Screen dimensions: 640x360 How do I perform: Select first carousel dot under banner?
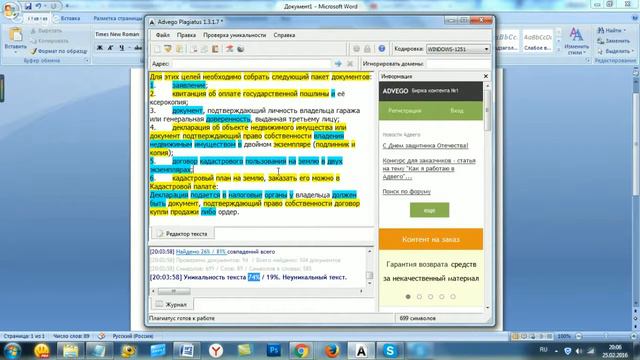point(408,297)
